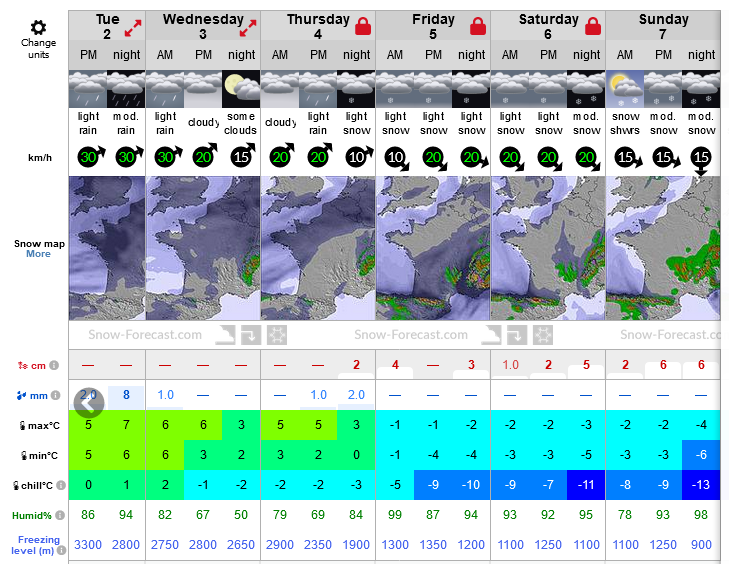Click the red lock on Thursday 4

[x=363, y=26]
